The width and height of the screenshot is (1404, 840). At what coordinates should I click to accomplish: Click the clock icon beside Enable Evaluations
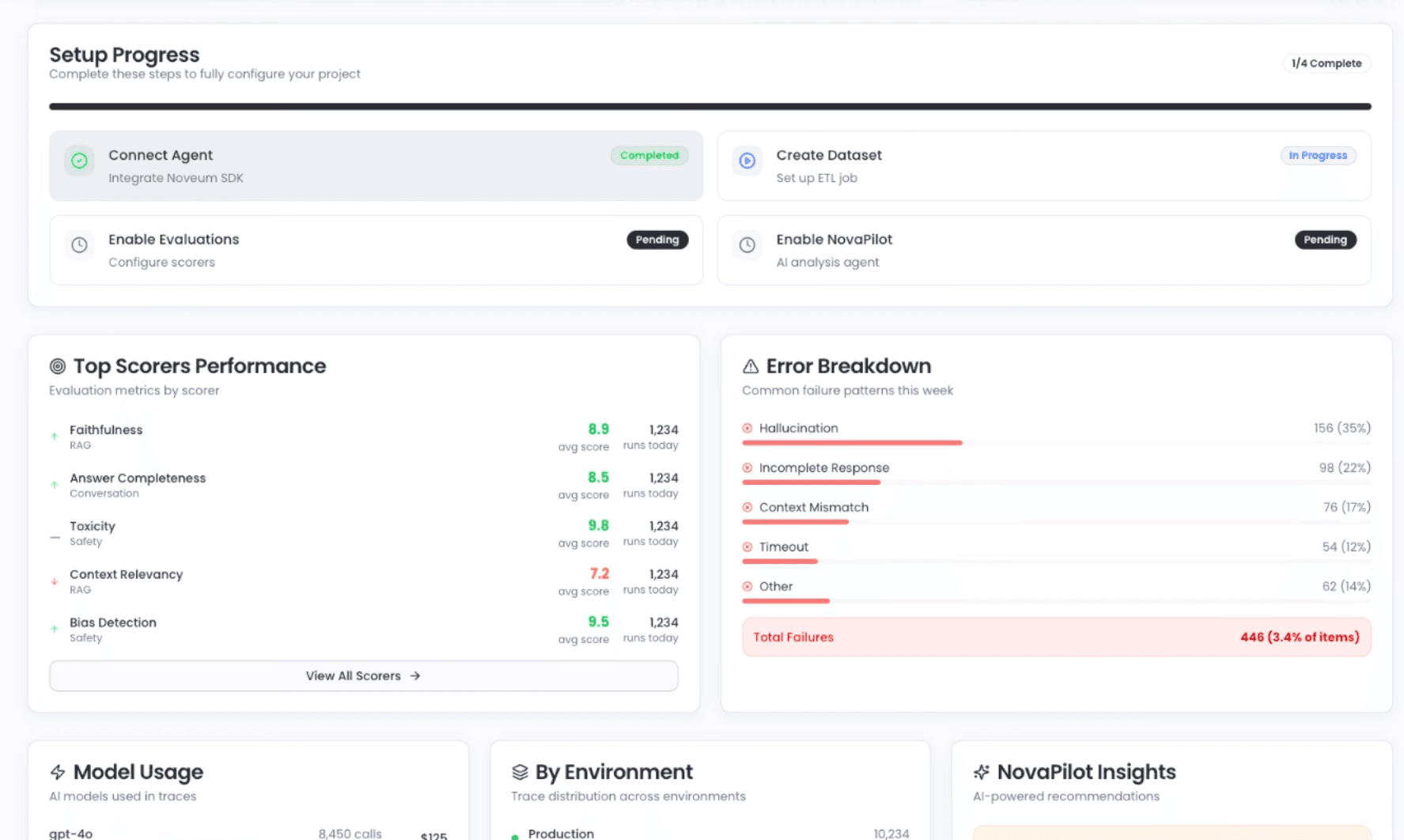click(79, 245)
